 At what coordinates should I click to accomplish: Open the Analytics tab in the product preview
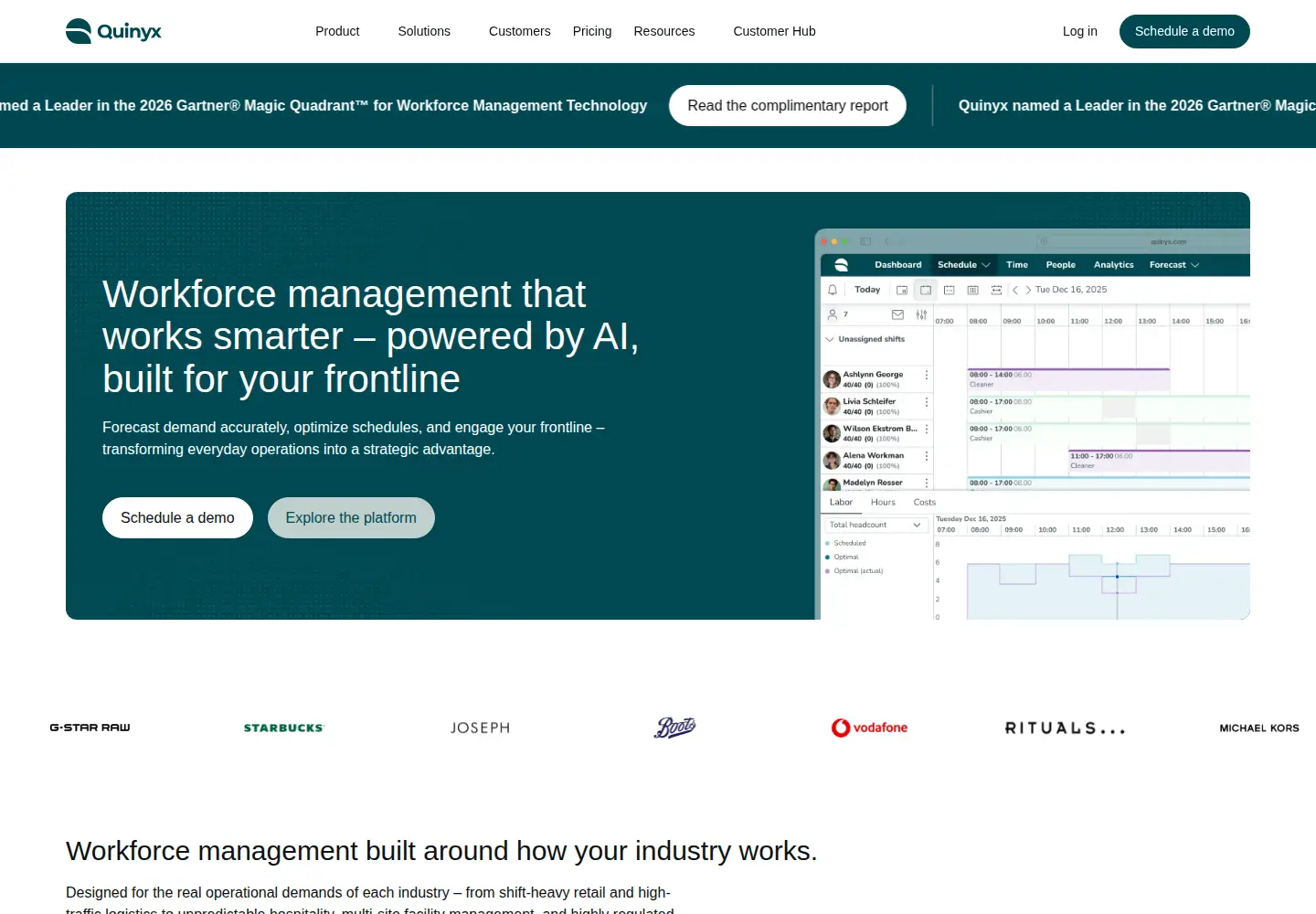[1113, 265]
